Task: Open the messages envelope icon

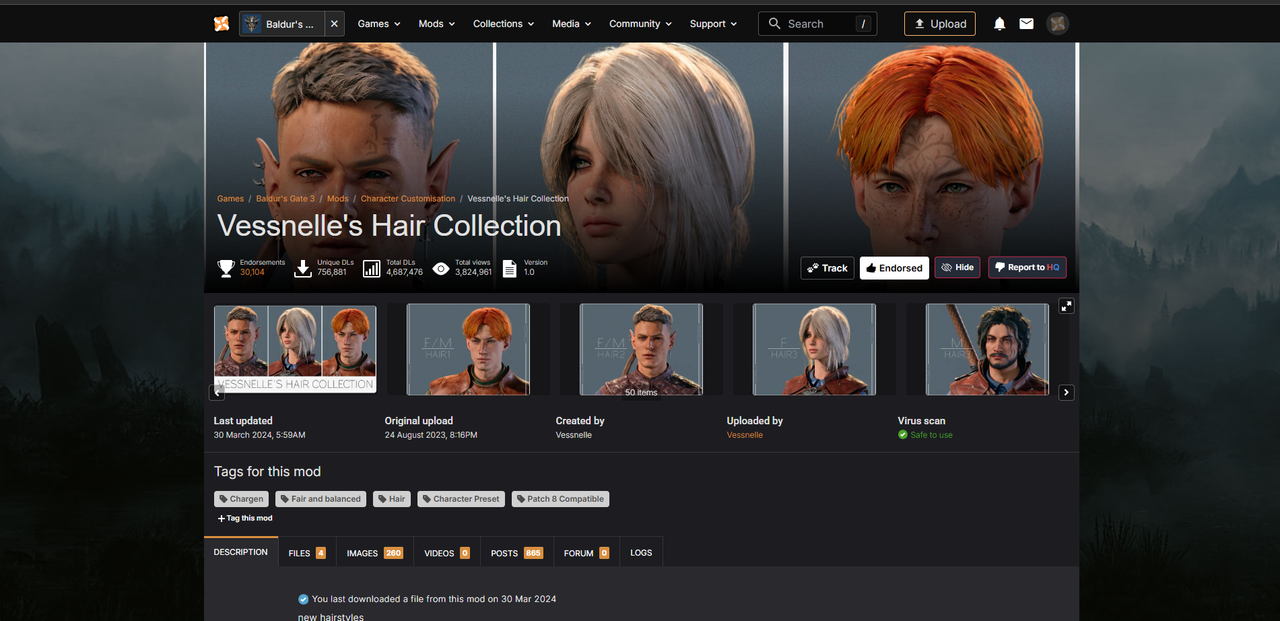Action: click(1026, 24)
